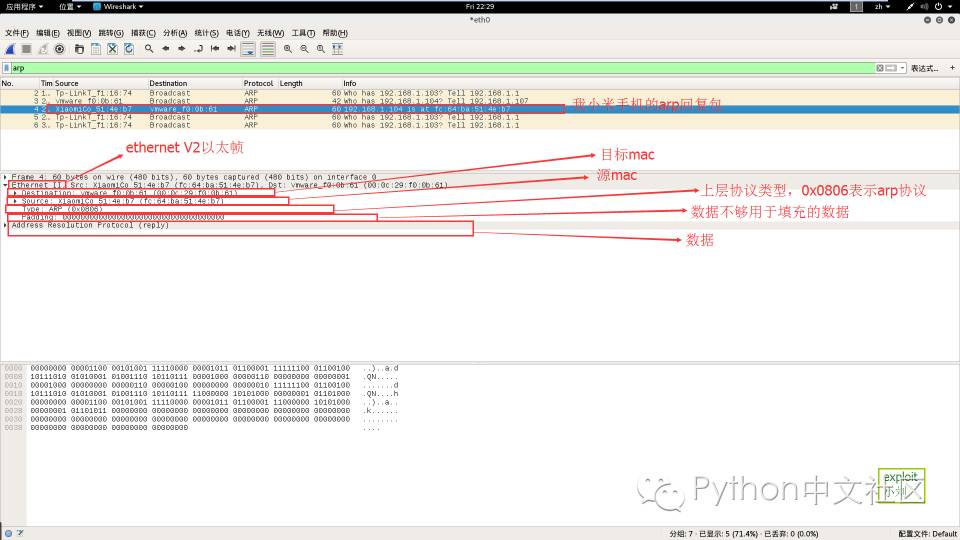Open the 文件(F) menu
The height and width of the screenshot is (540, 960).
tap(17, 33)
